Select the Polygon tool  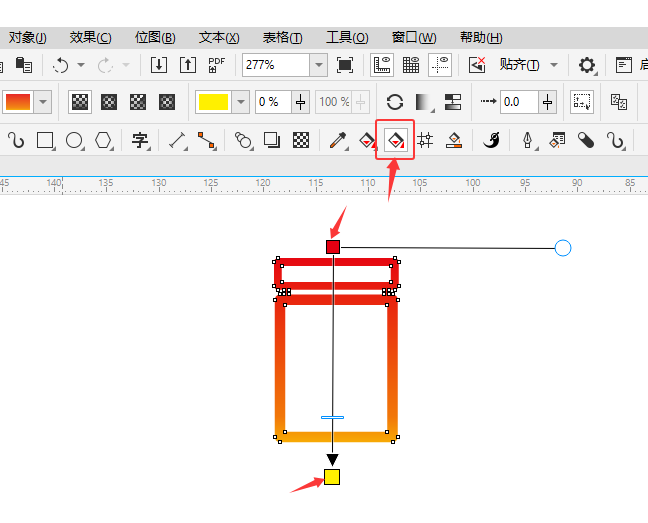pos(103,140)
